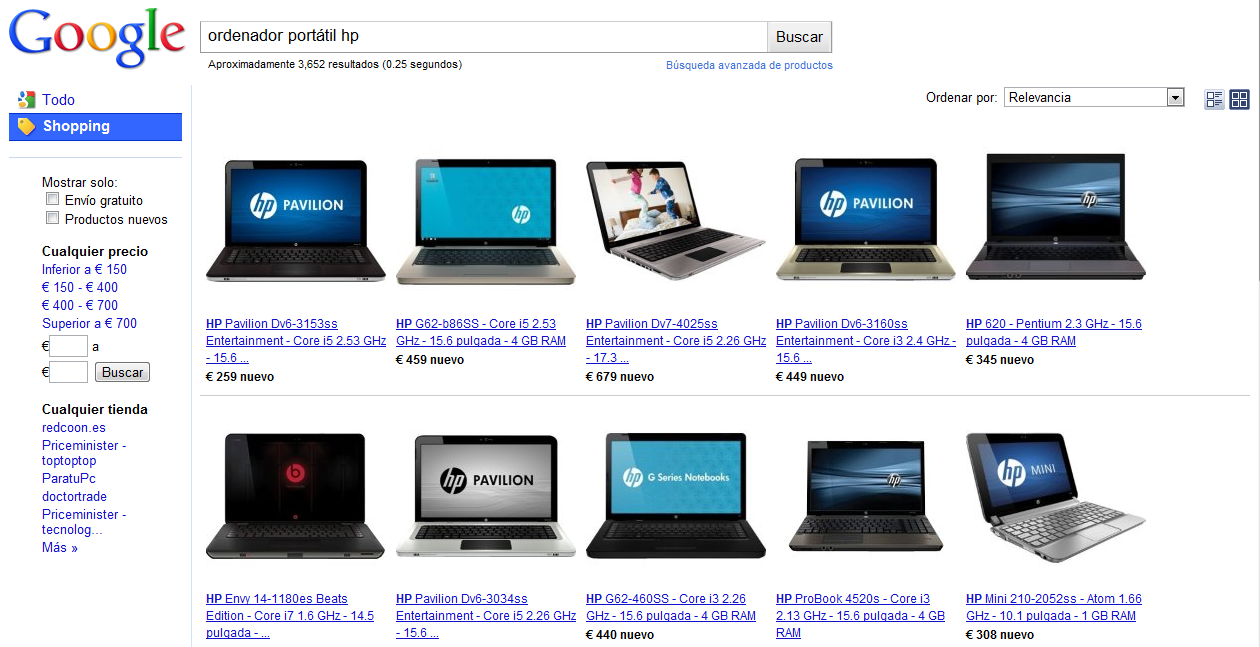Click the € 449 nuevo price
The image size is (1260, 647).
(810, 377)
